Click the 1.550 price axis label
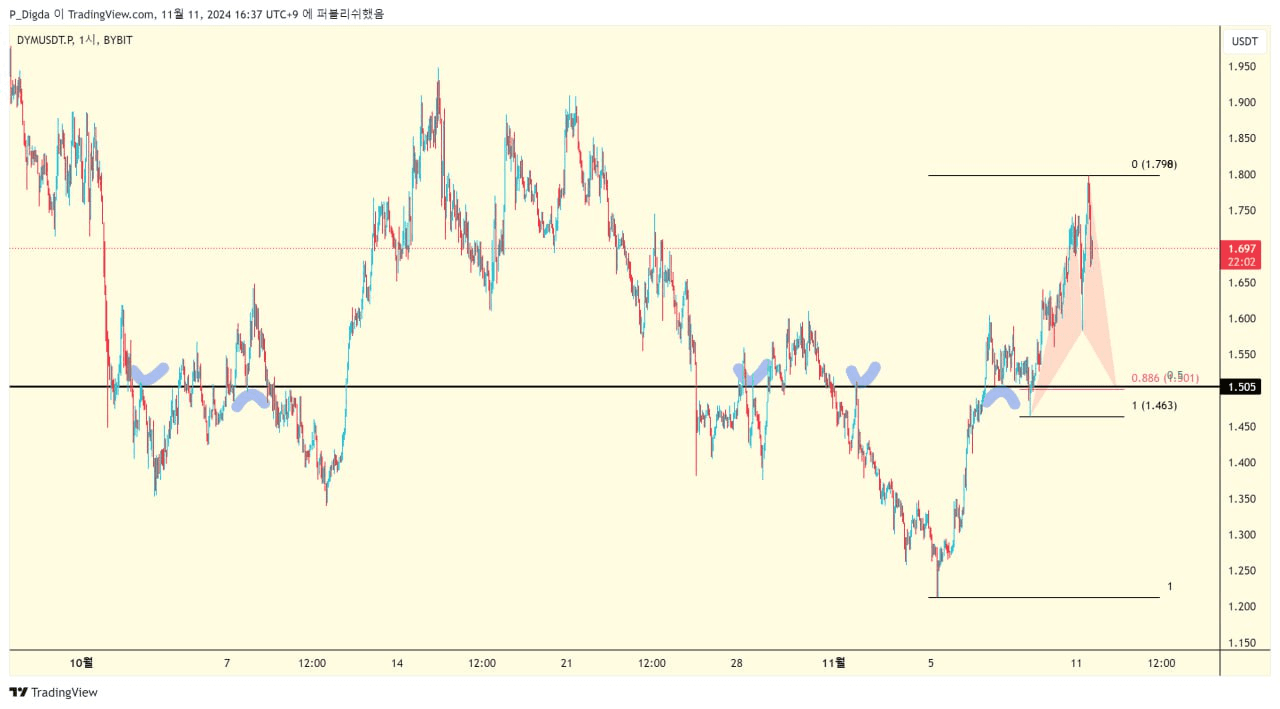Image resolution: width=1280 pixels, height=709 pixels. (x=1242, y=355)
